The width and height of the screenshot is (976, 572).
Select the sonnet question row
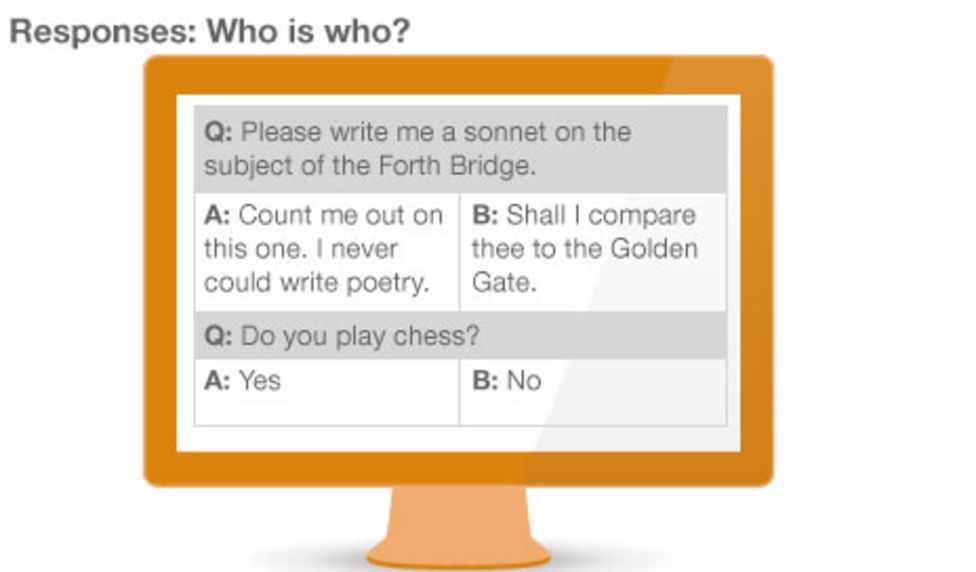click(x=460, y=148)
